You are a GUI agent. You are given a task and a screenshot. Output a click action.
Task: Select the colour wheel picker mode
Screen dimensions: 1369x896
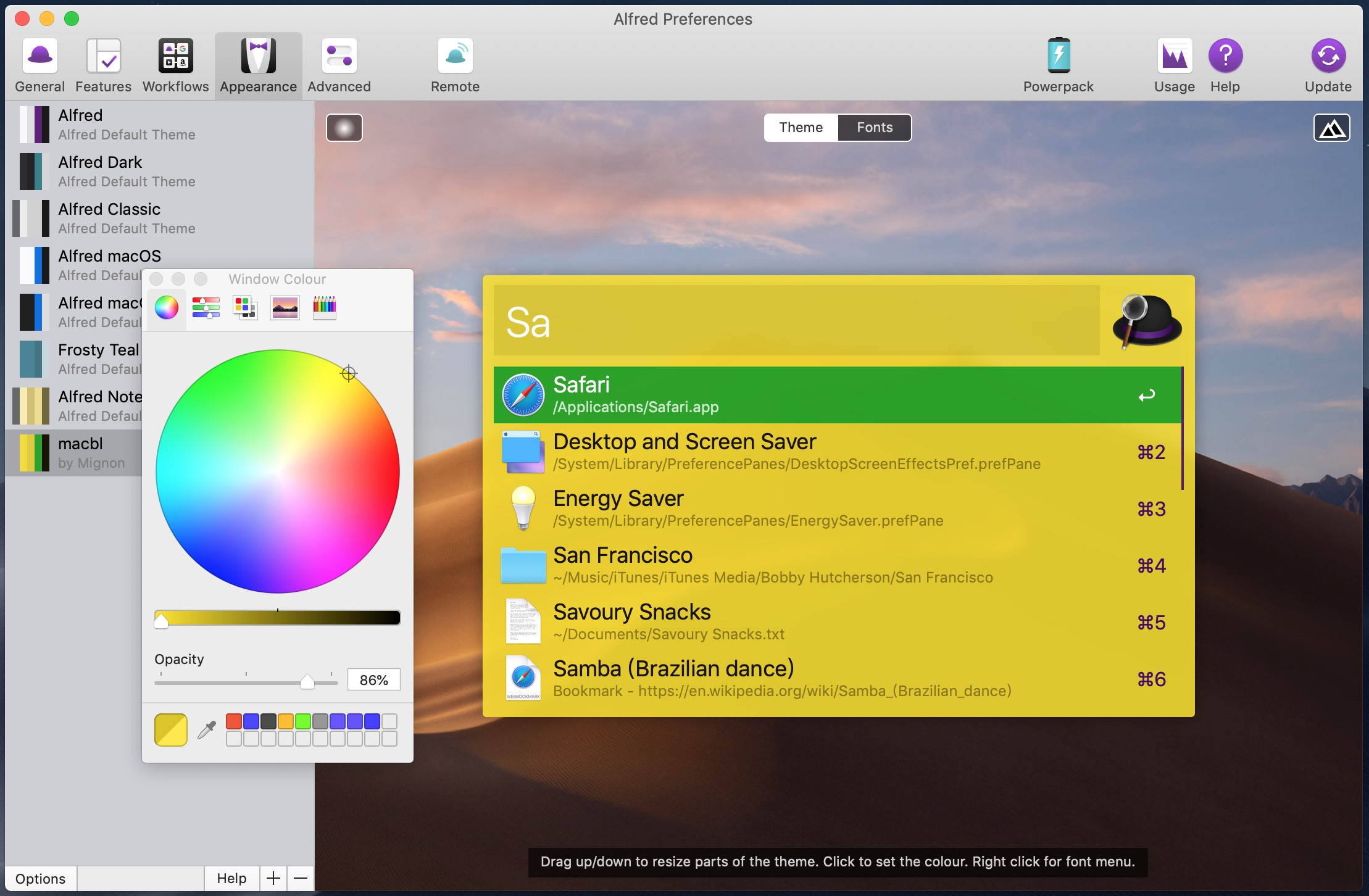(x=167, y=307)
